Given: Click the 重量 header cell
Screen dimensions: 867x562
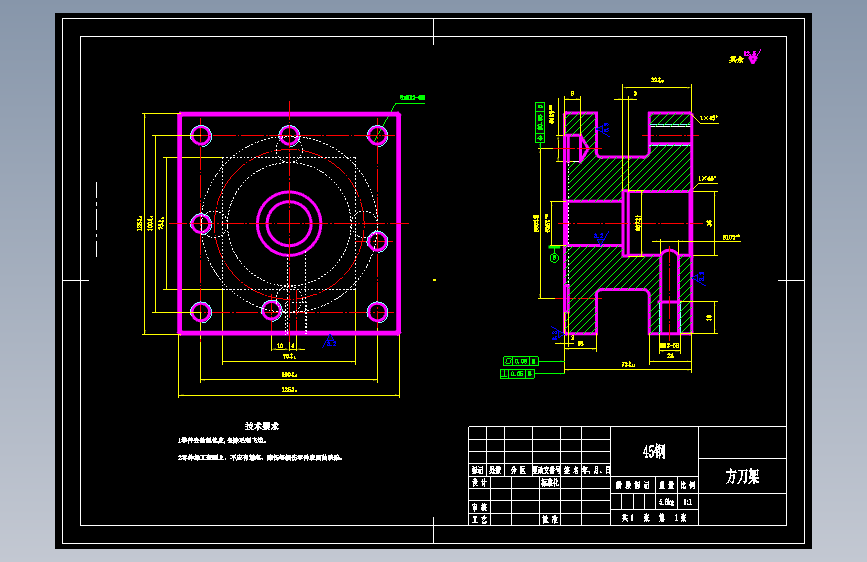Looking at the screenshot, I should pos(666,485).
